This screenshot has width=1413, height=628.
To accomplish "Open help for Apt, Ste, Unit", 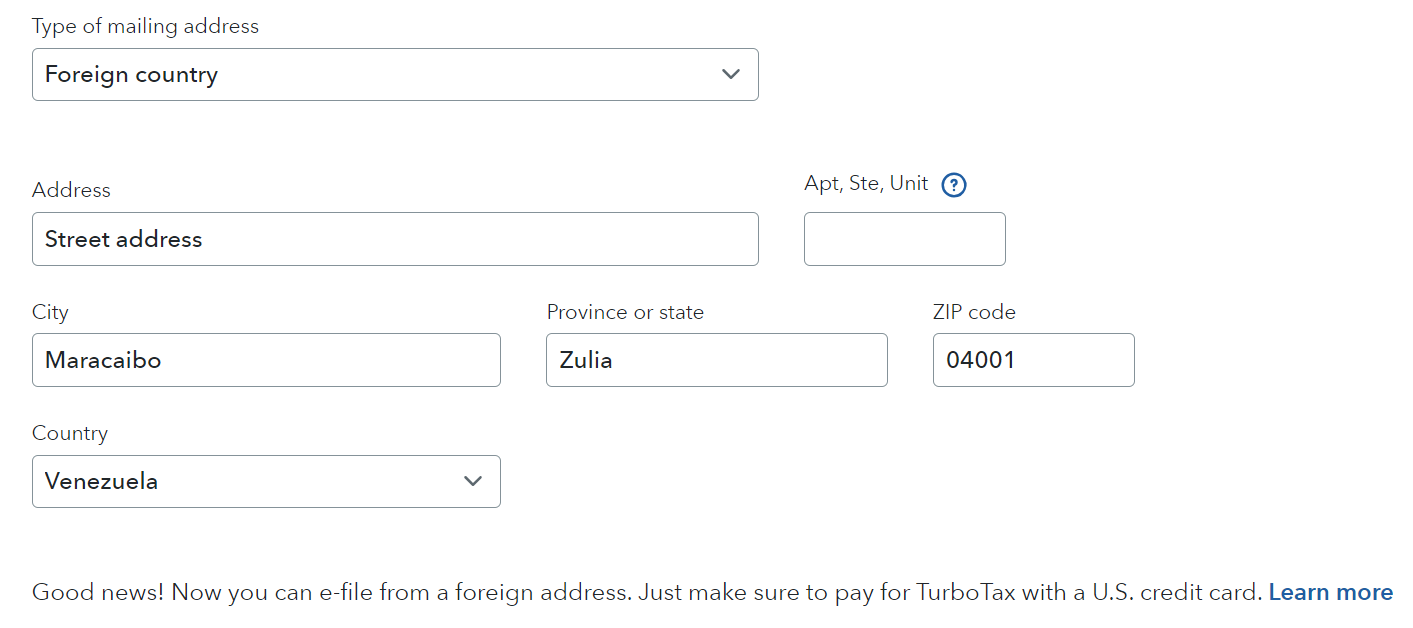I will (954, 185).
